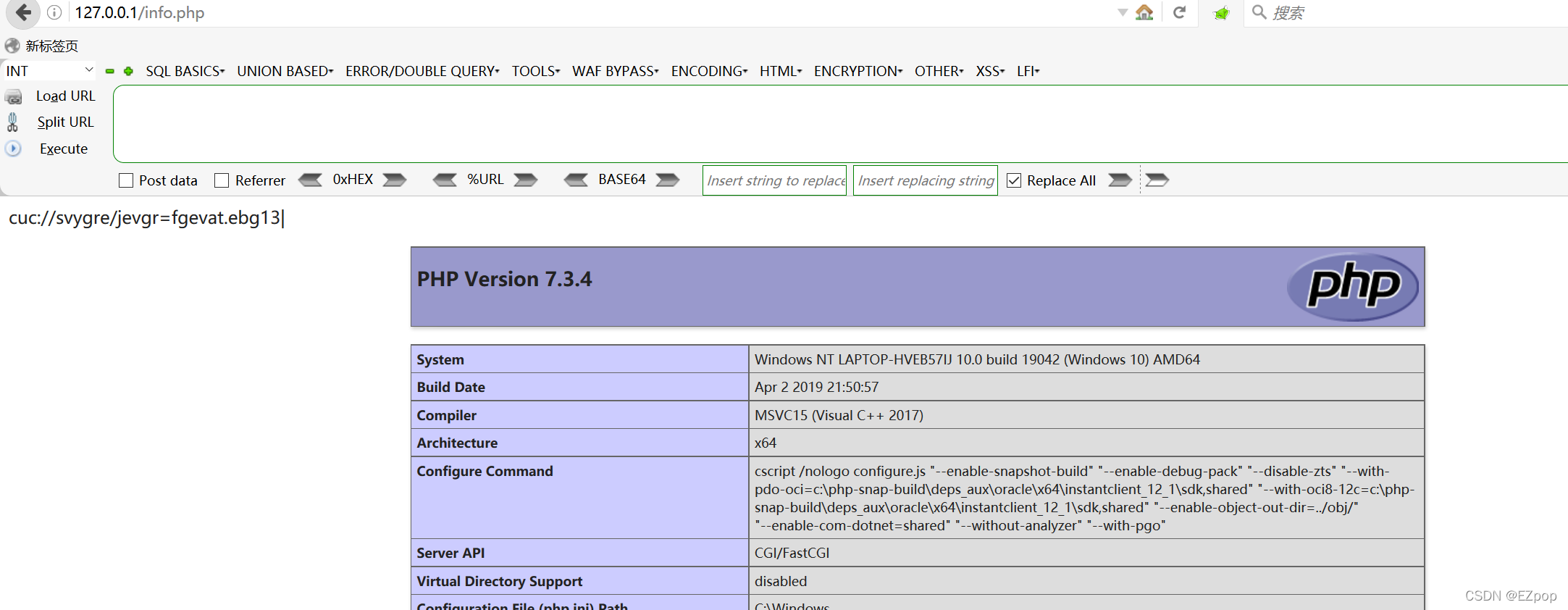Click left arrow before 0xHEX

311,180
